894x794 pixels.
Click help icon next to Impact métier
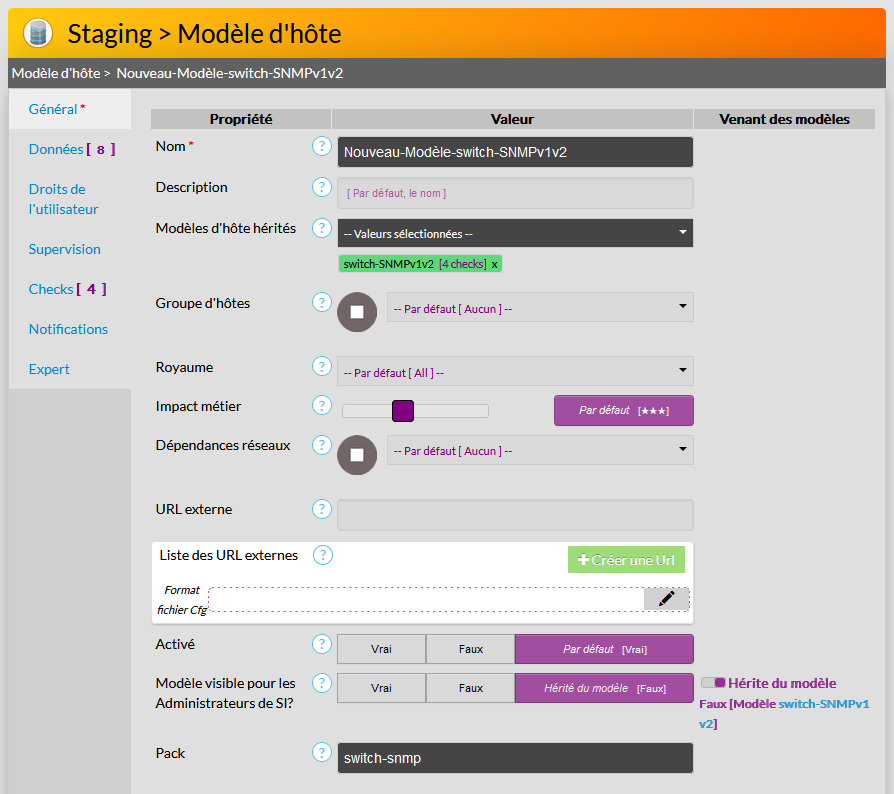(x=321, y=406)
